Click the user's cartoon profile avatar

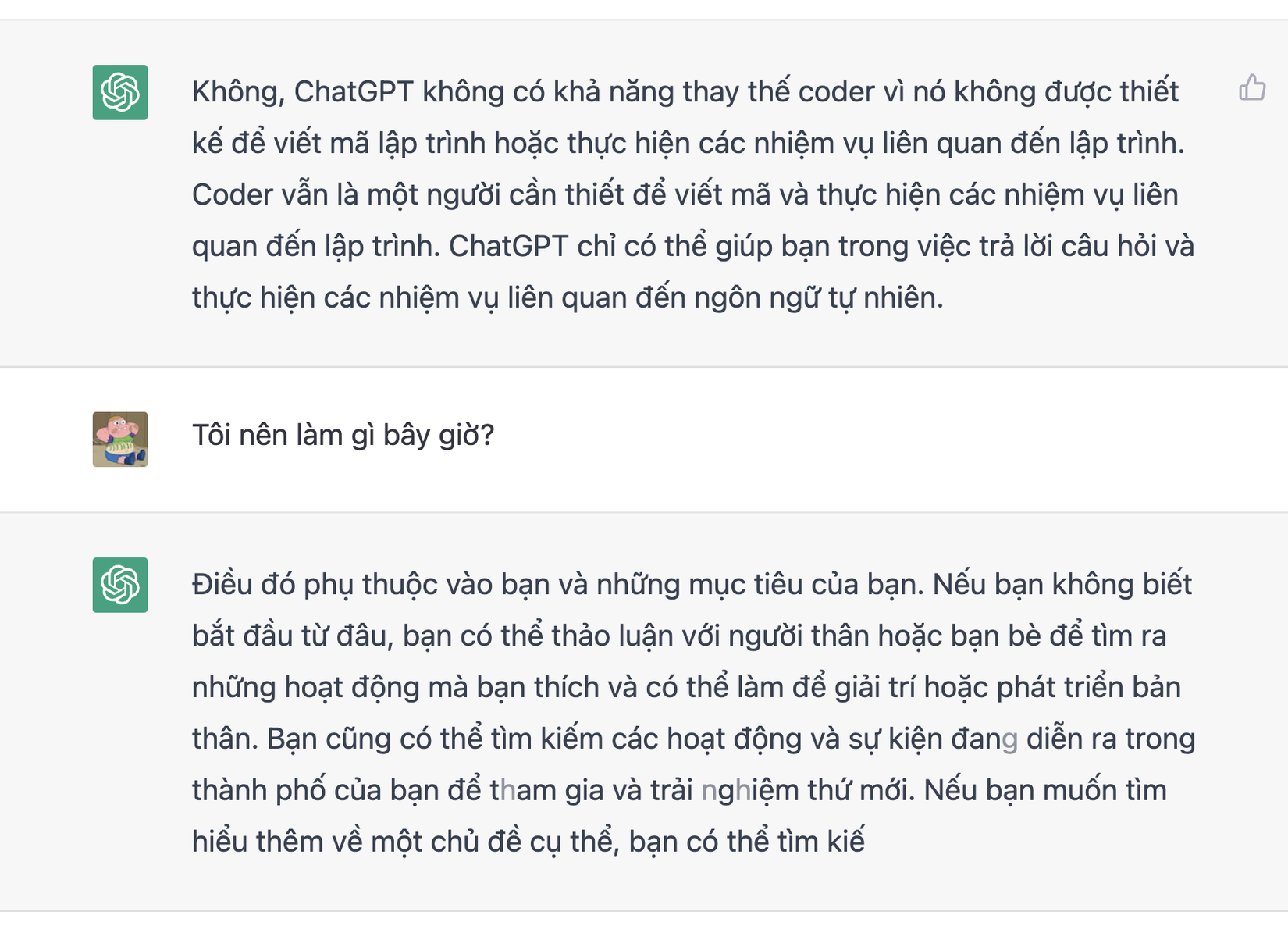(120, 440)
